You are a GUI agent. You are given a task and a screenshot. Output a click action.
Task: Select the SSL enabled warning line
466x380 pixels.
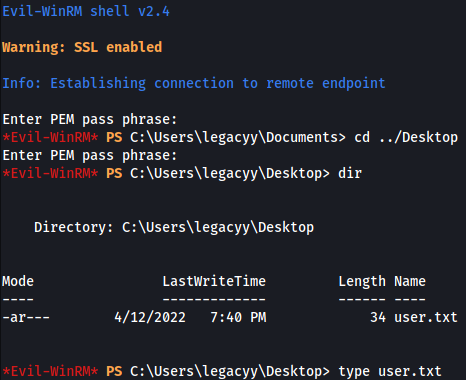(x=82, y=47)
